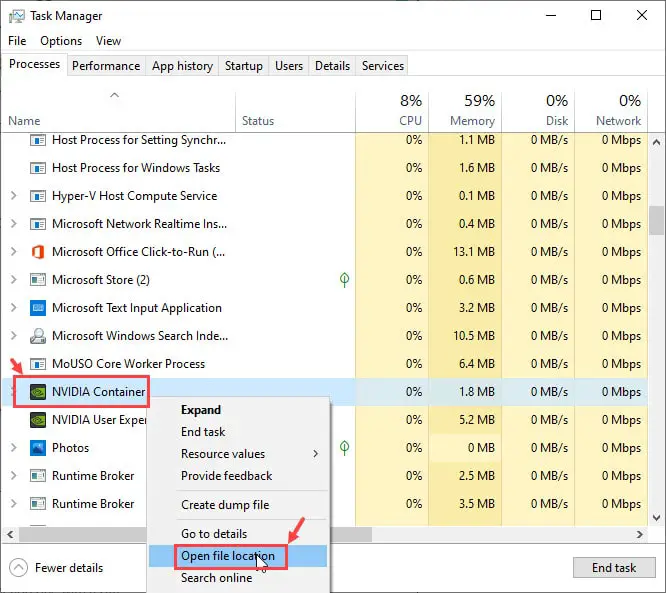Switch to the App history tab
Screen dimensions: 666x593
point(182,66)
